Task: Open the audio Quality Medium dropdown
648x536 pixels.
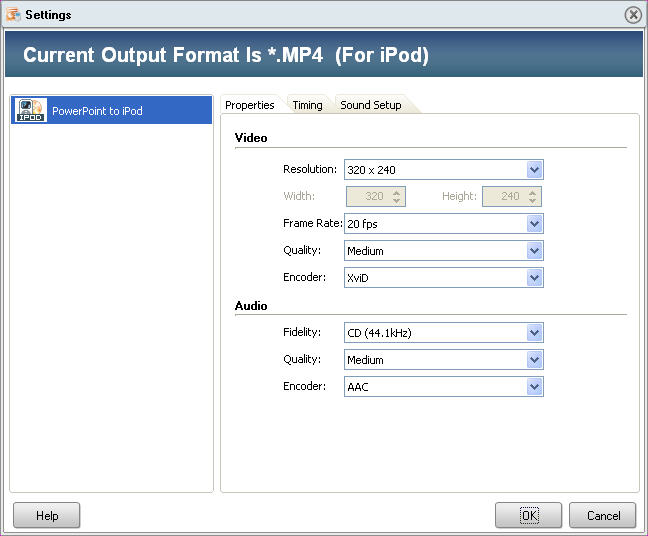Action: coord(443,360)
